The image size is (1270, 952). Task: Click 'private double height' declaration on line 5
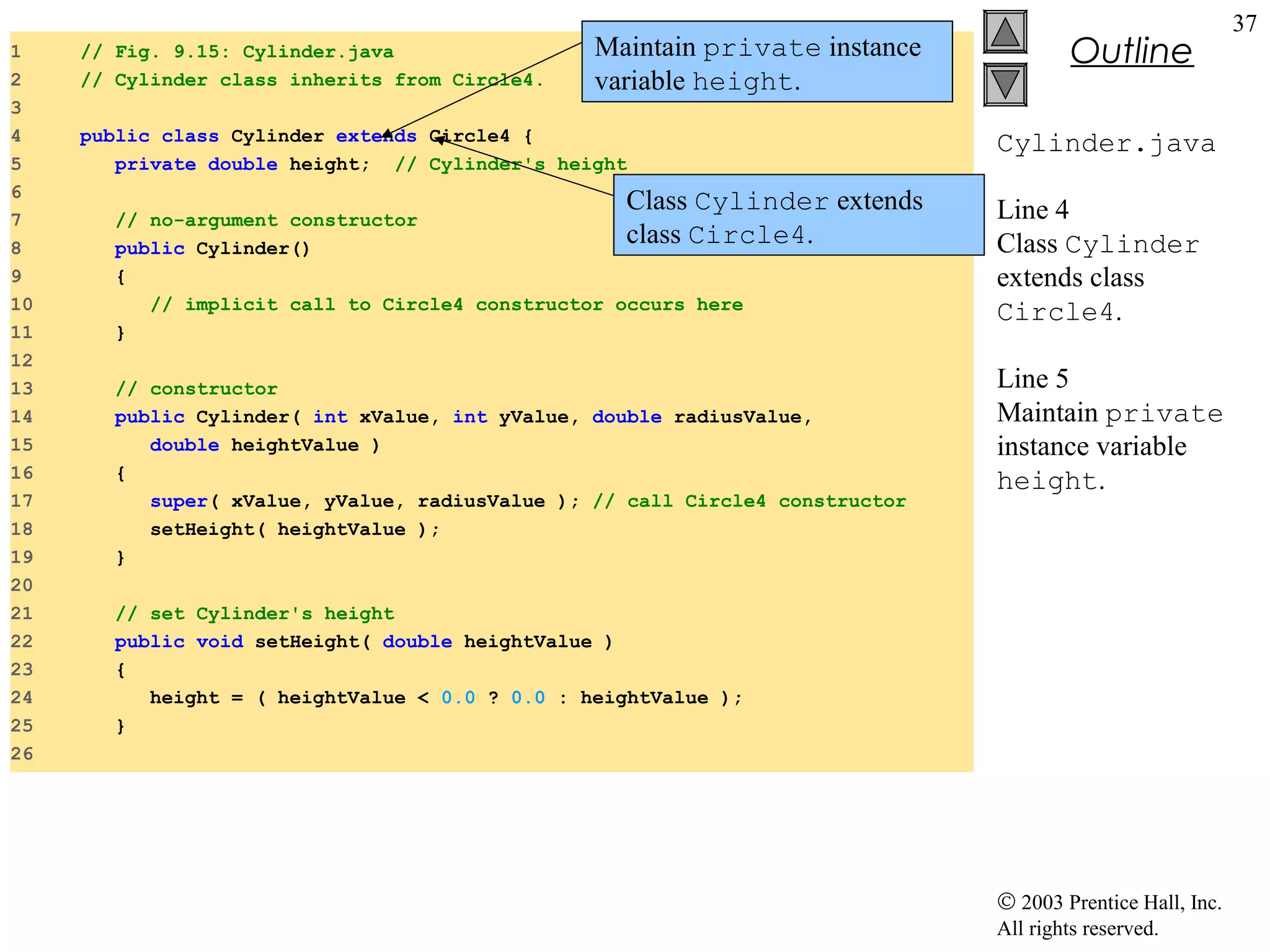[242, 164]
